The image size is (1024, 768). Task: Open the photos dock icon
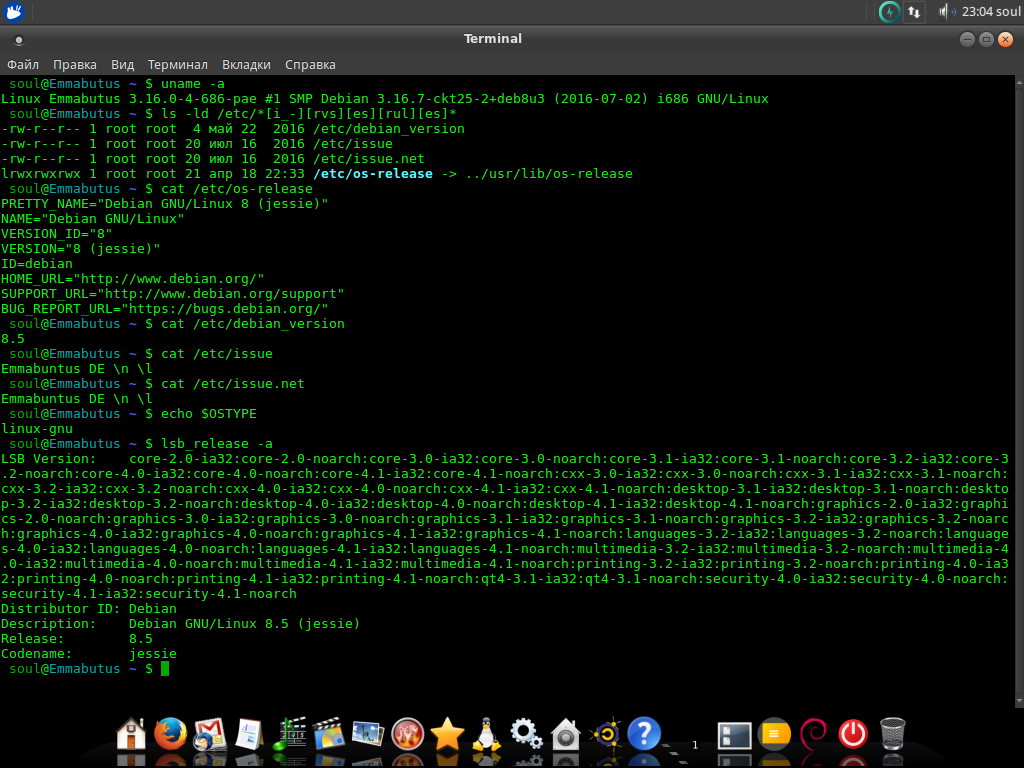[x=368, y=734]
